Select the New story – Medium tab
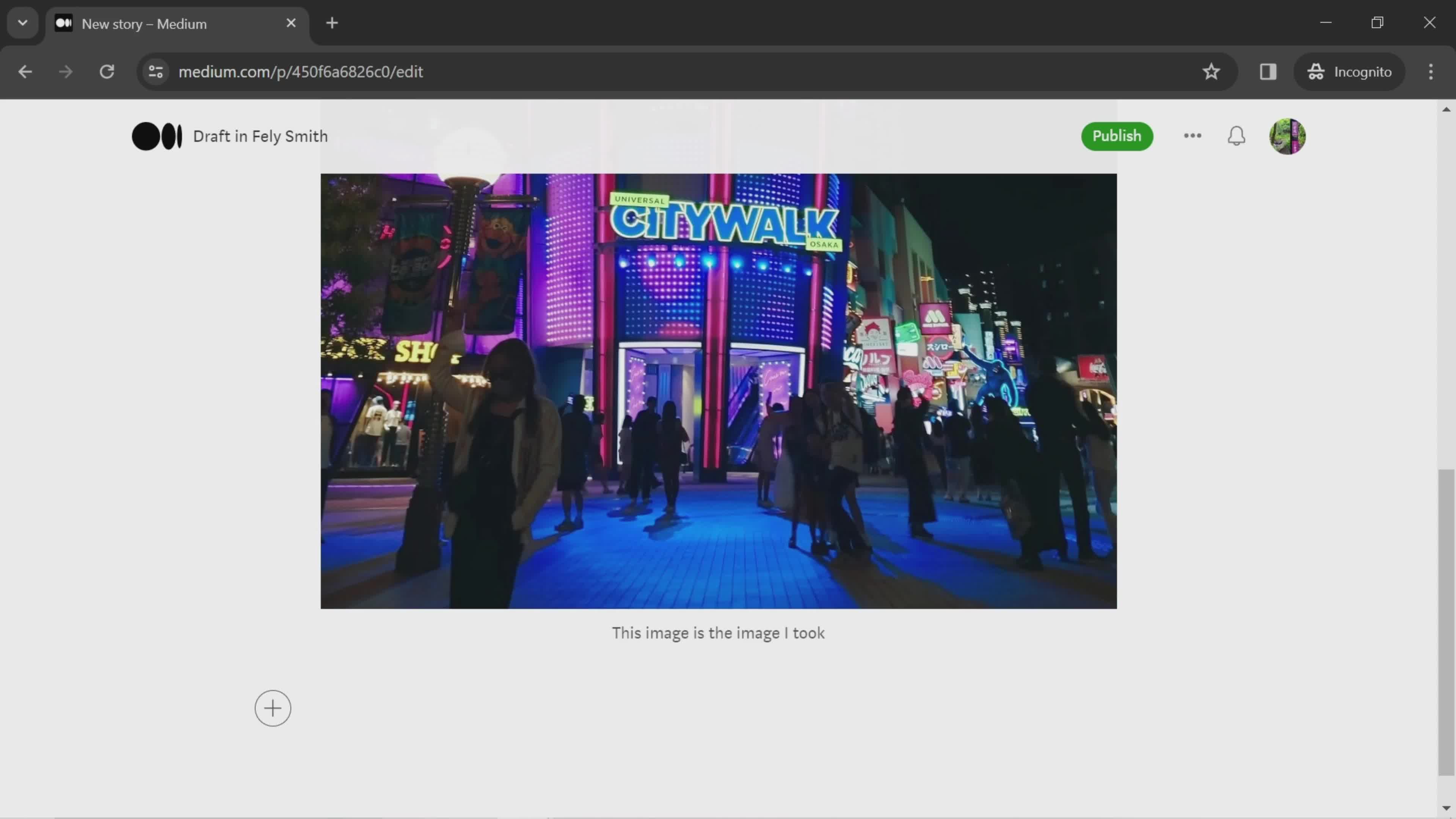Screen dimensions: 1456x819 pyautogui.click(x=177, y=24)
